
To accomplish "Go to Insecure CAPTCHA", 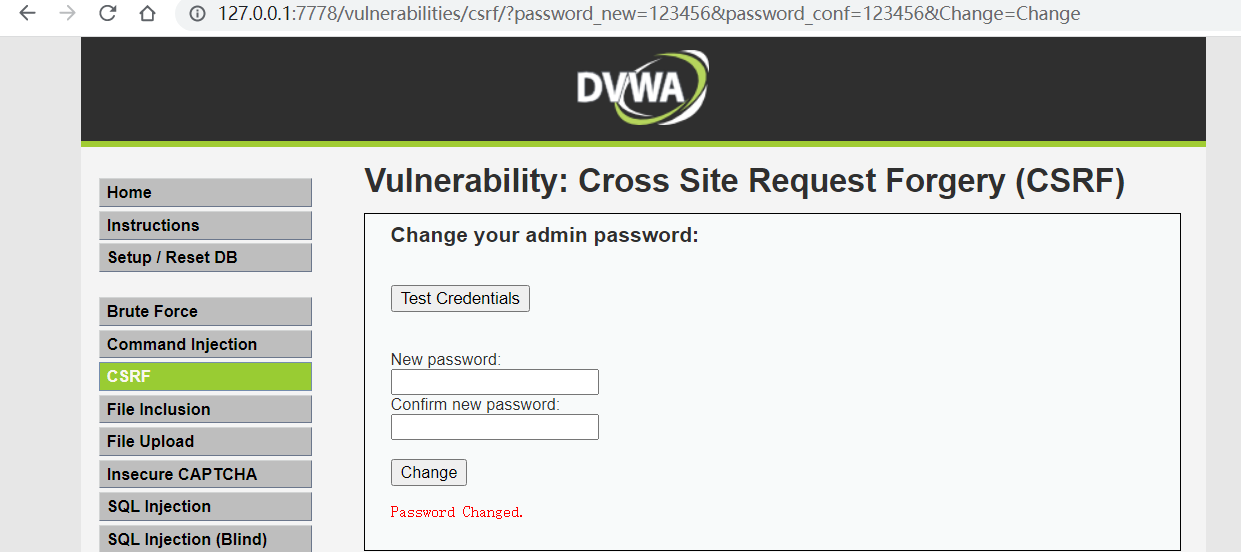I will tap(205, 475).
